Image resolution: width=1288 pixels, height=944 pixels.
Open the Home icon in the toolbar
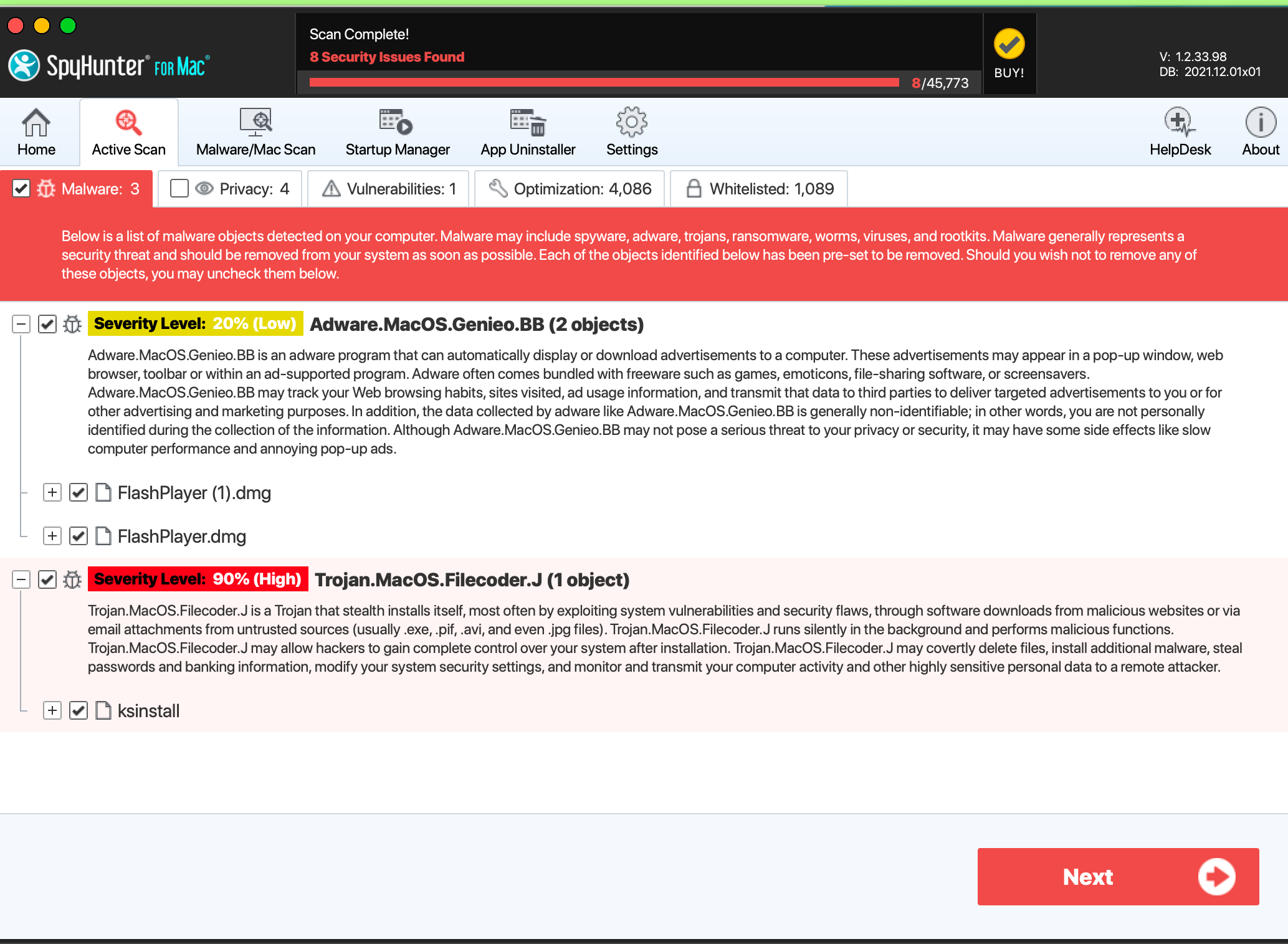36,123
